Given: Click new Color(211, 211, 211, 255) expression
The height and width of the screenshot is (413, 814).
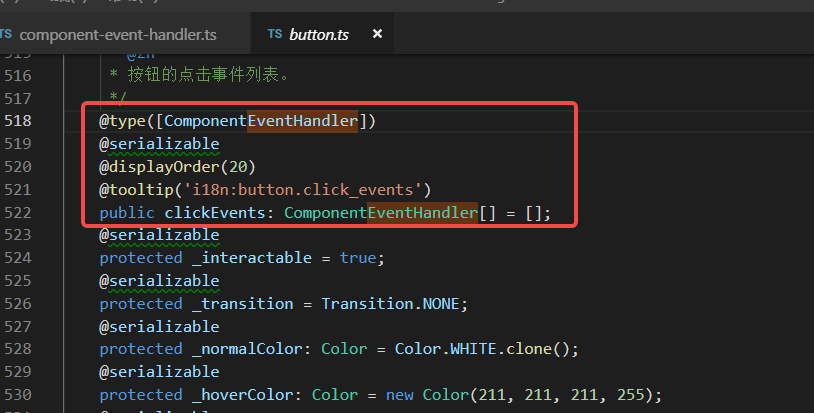Looking at the screenshot, I should tap(519, 395).
